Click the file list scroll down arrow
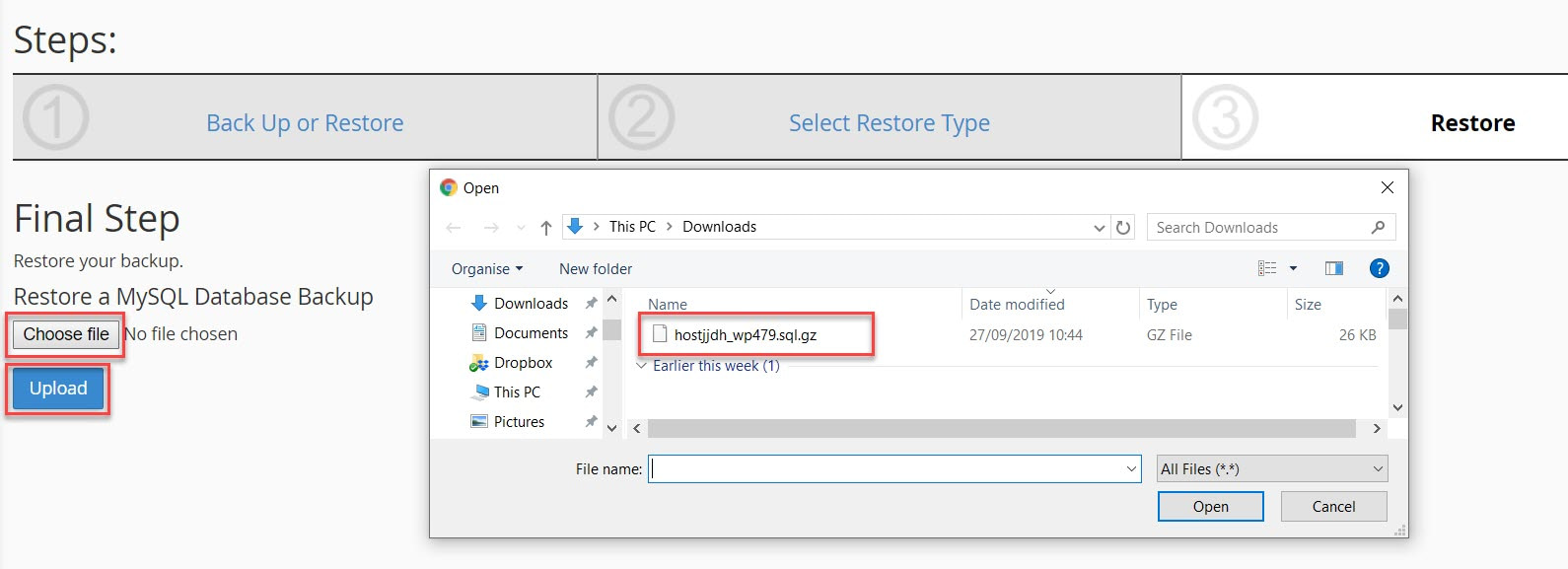 click(x=1397, y=407)
